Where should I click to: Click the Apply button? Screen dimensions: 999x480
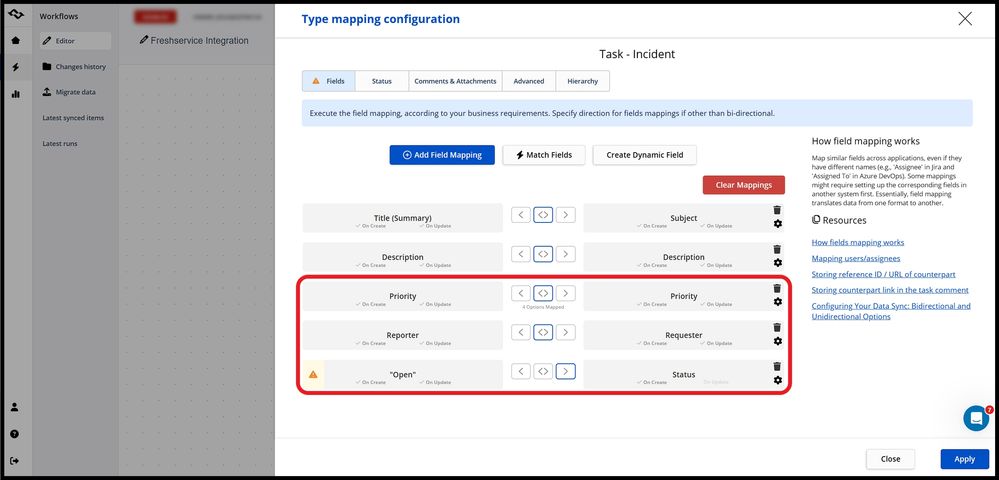pos(965,459)
